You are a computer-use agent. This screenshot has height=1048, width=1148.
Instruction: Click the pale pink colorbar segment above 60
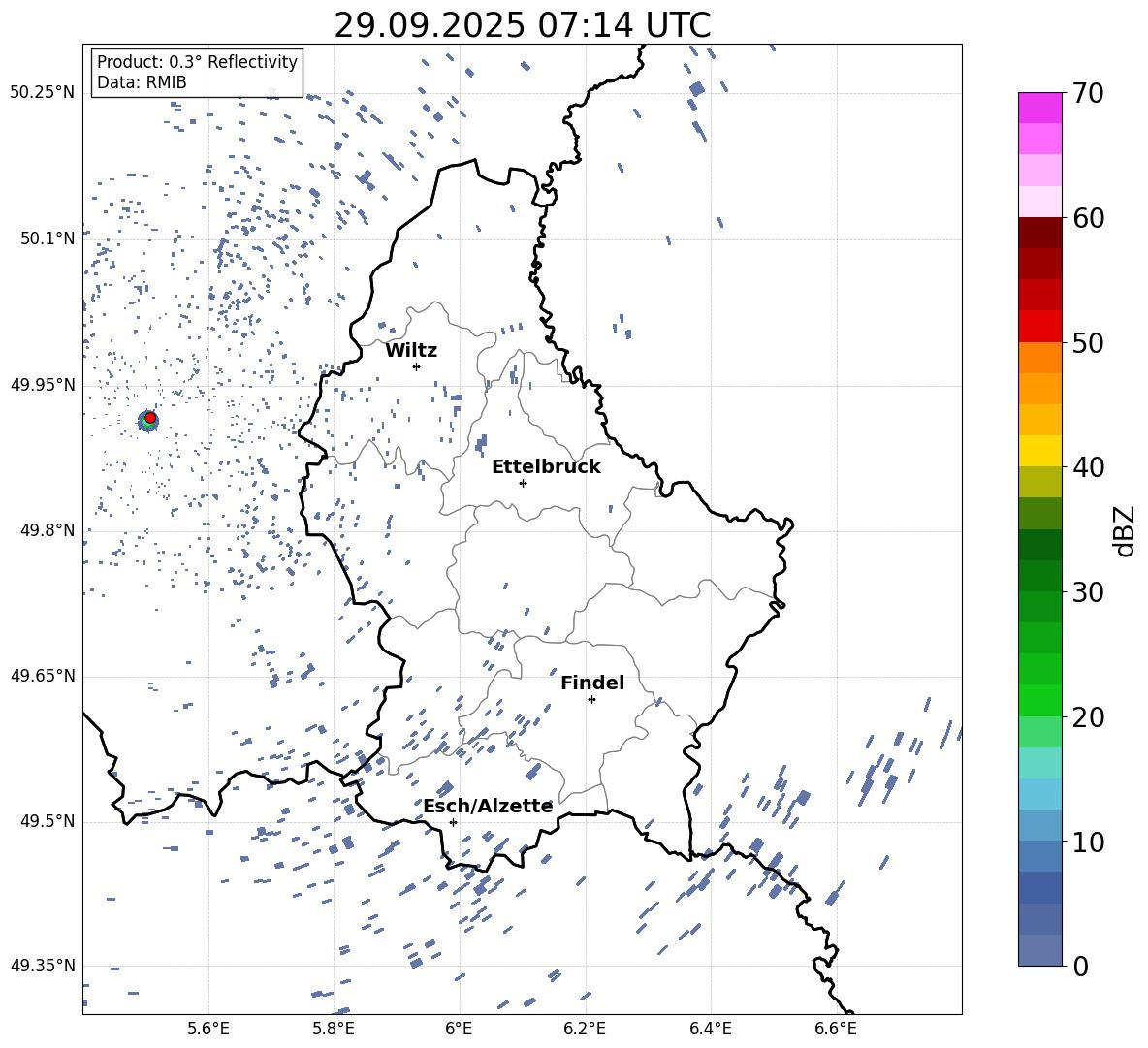coord(1040,202)
